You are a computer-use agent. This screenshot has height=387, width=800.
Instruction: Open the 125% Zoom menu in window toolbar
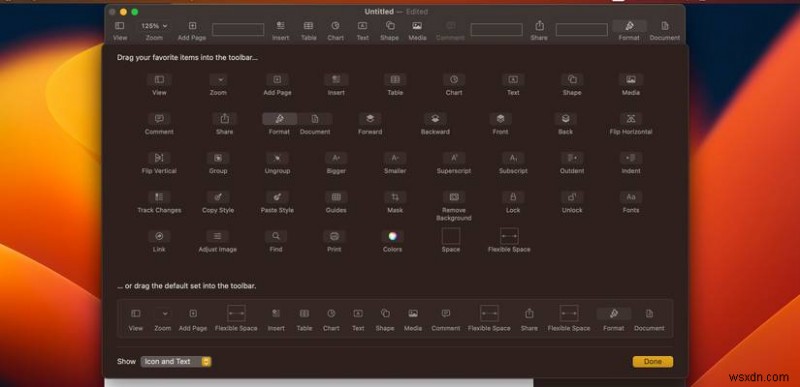tap(154, 26)
